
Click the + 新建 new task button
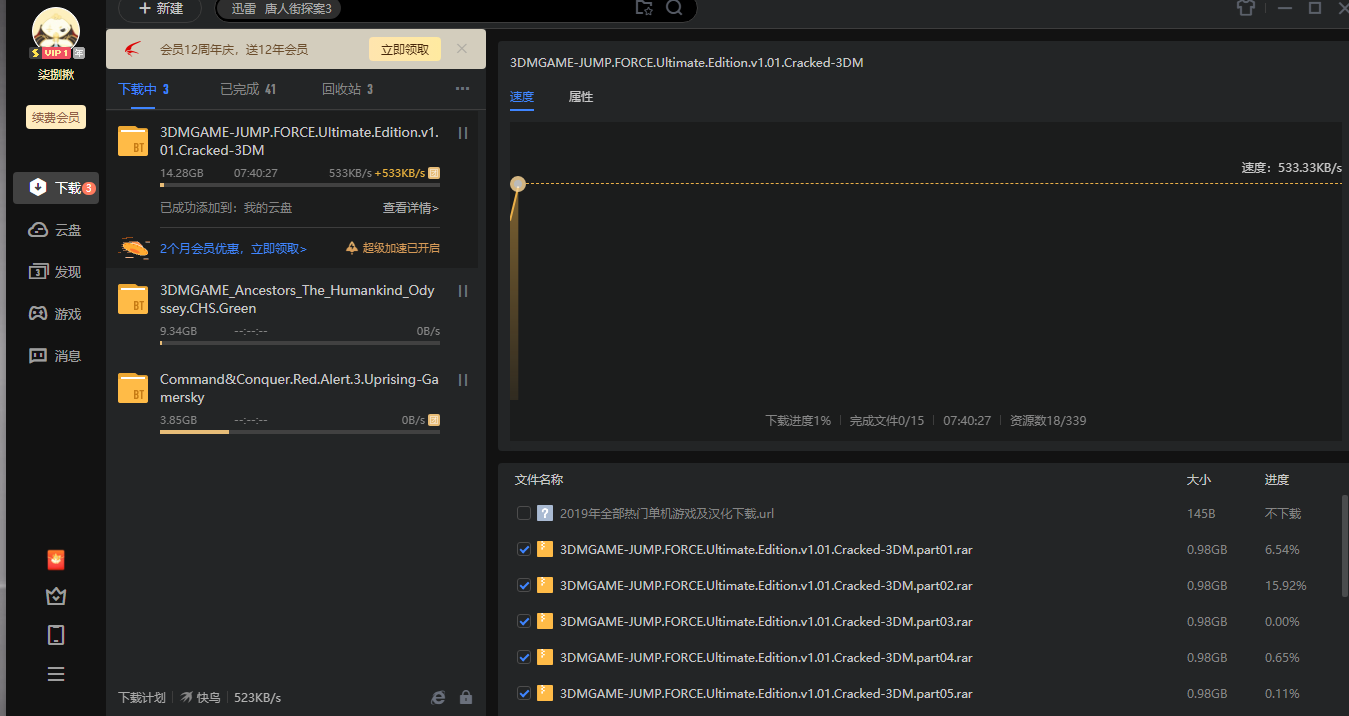click(x=160, y=8)
